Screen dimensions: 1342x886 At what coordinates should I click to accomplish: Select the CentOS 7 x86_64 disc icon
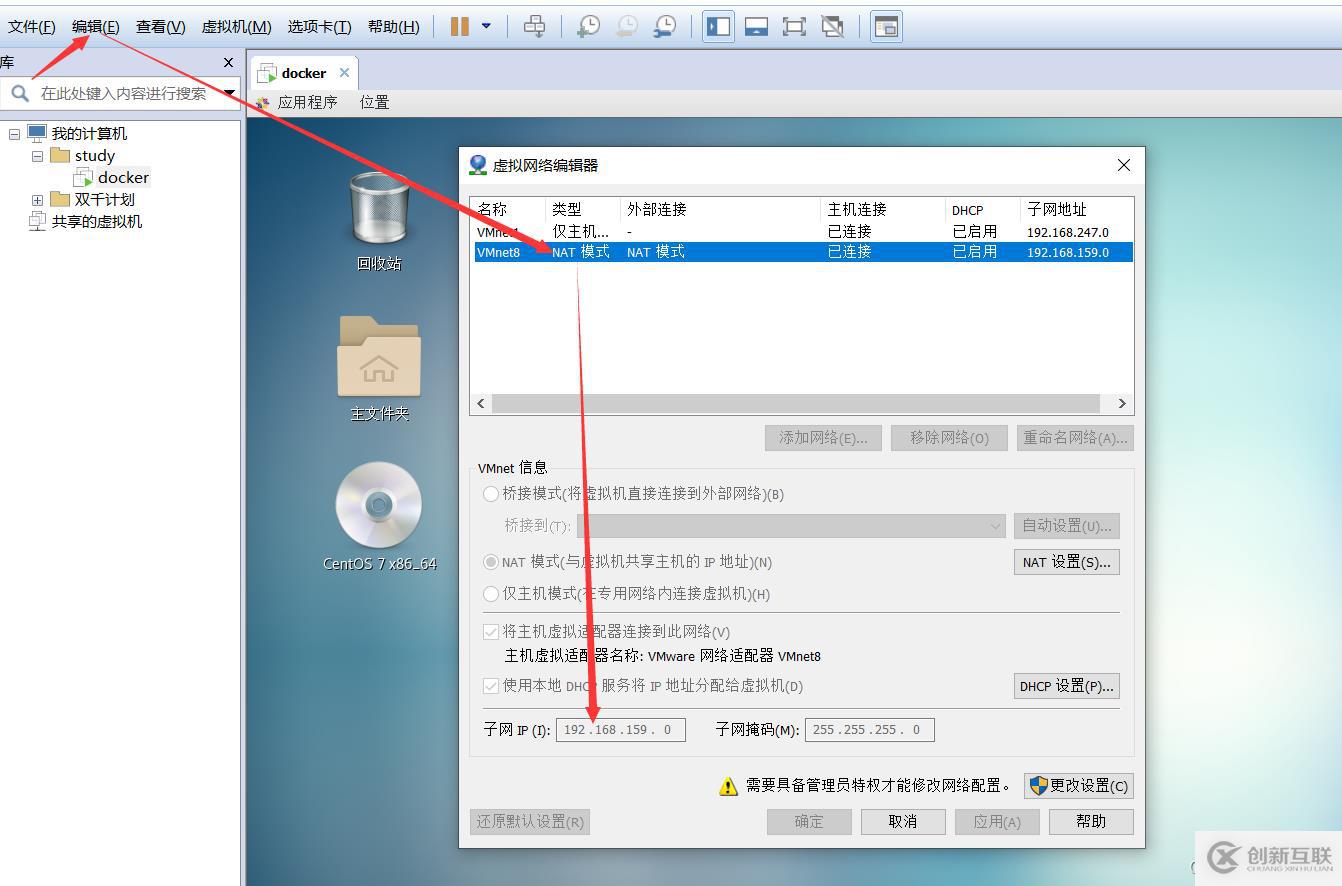tap(379, 516)
